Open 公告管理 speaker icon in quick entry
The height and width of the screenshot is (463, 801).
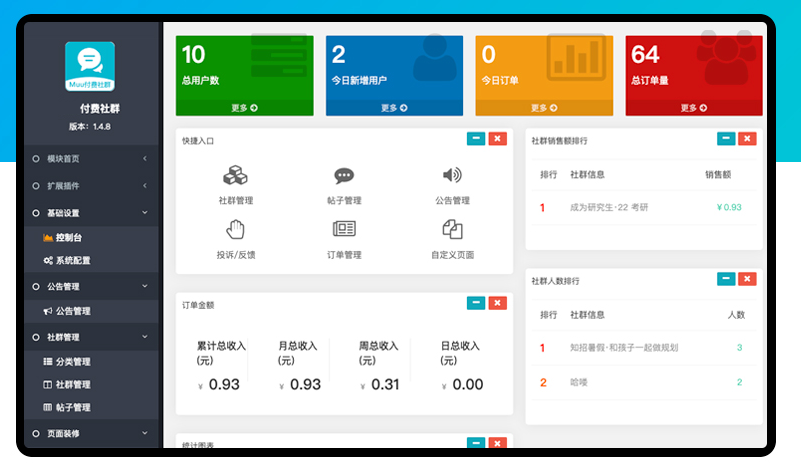point(452,176)
